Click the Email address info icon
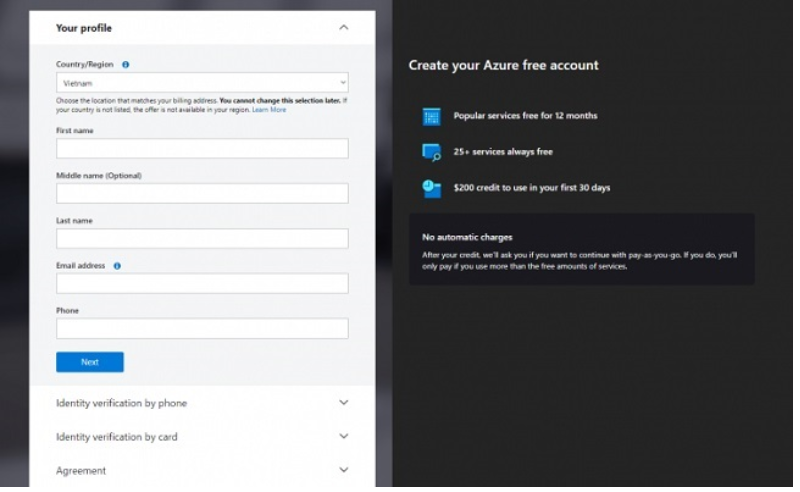This screenshot has height=492, width=800. point(117,267)
